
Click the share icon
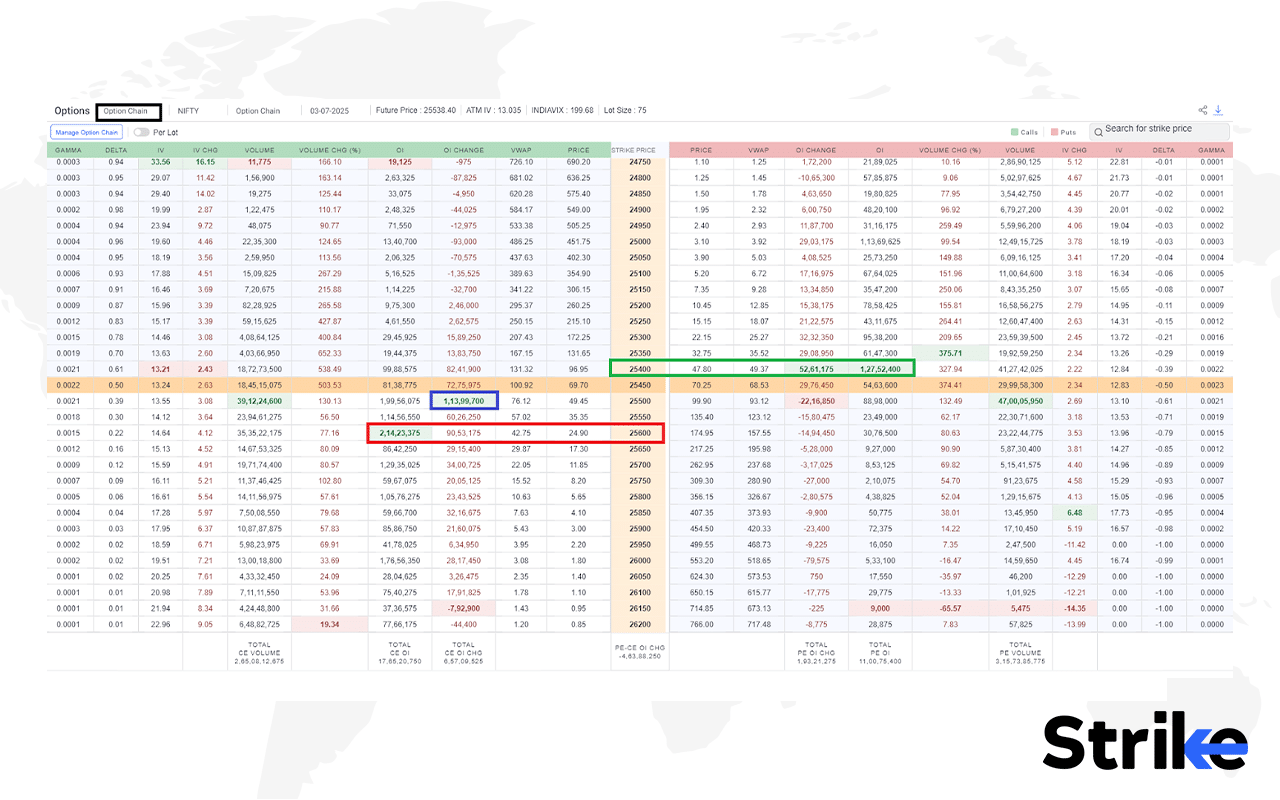click(1203, 109)
